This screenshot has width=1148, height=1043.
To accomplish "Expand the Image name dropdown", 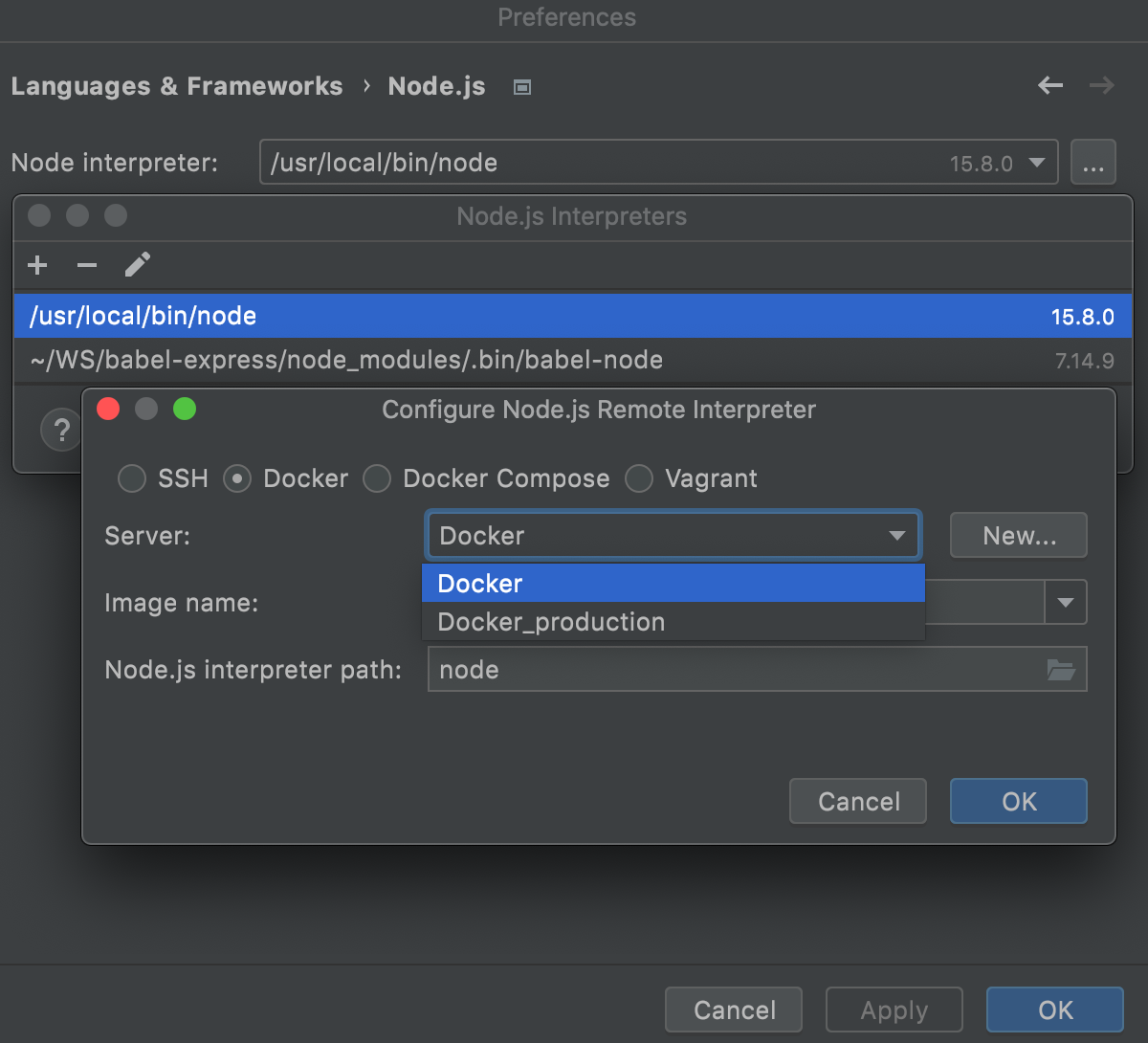I will (x=1065, y=602).
